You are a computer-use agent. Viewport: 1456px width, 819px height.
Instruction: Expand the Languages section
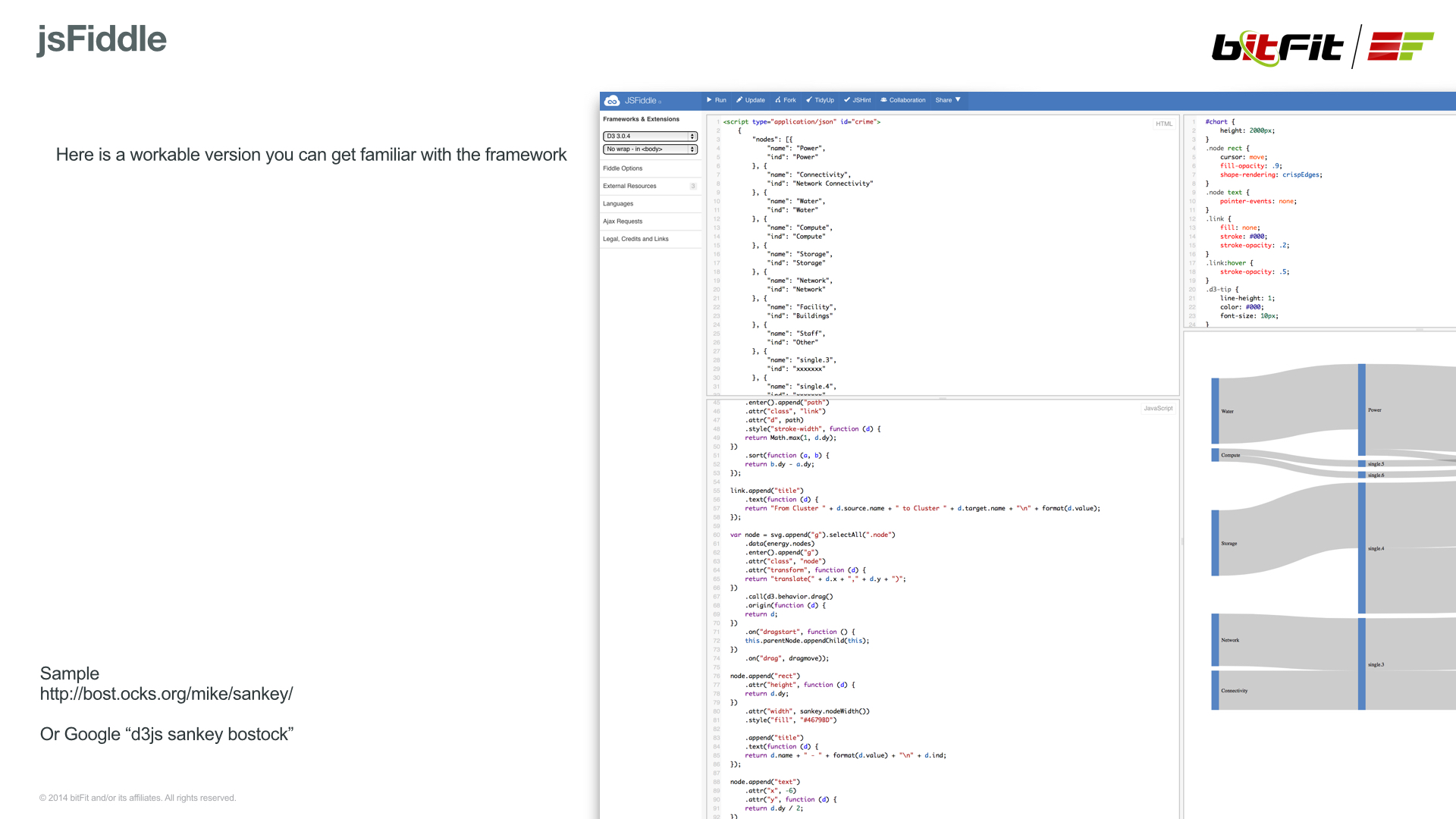pyautogui.click(x=618, y=204)
